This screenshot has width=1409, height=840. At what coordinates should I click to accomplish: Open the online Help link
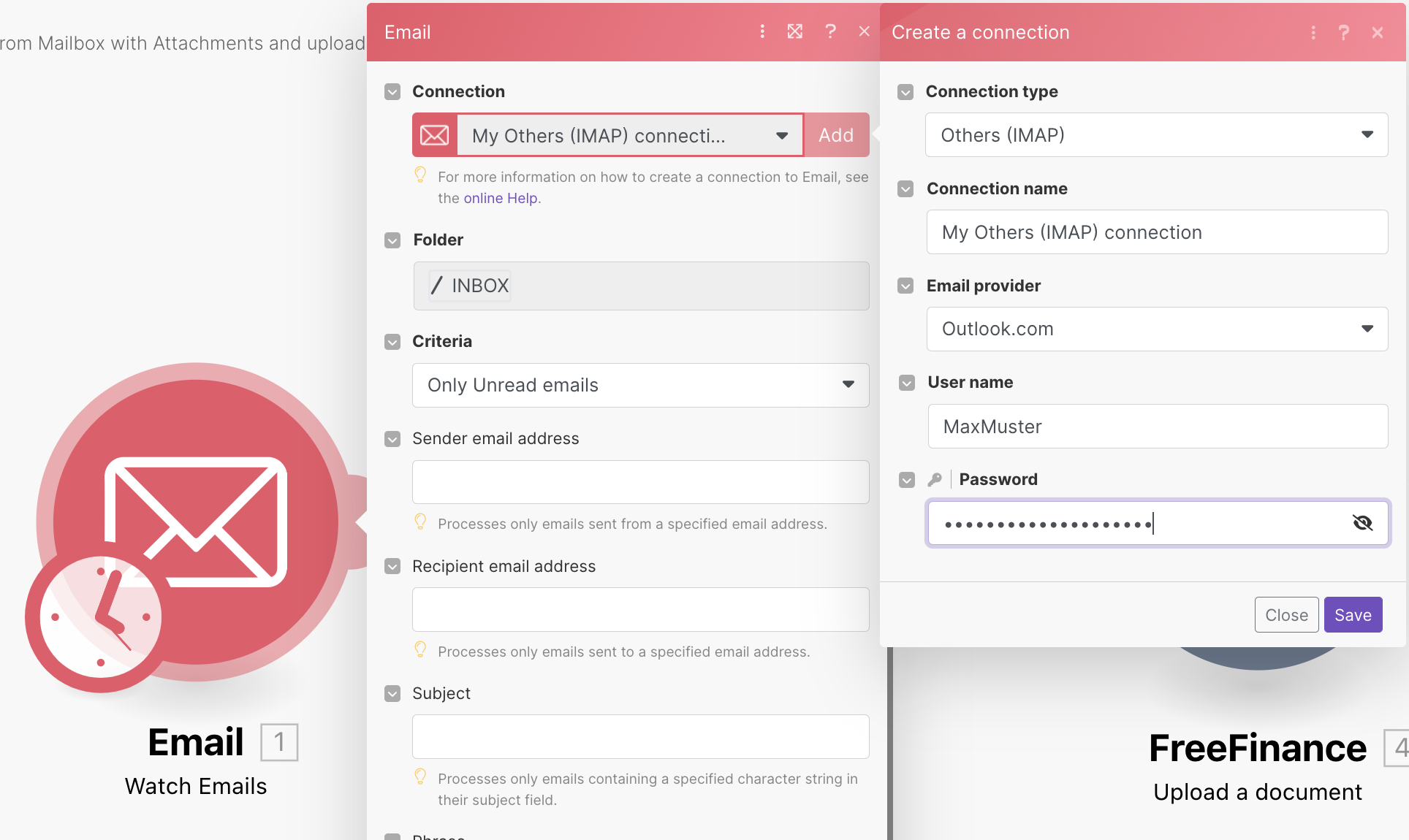(x=501, y=198)
